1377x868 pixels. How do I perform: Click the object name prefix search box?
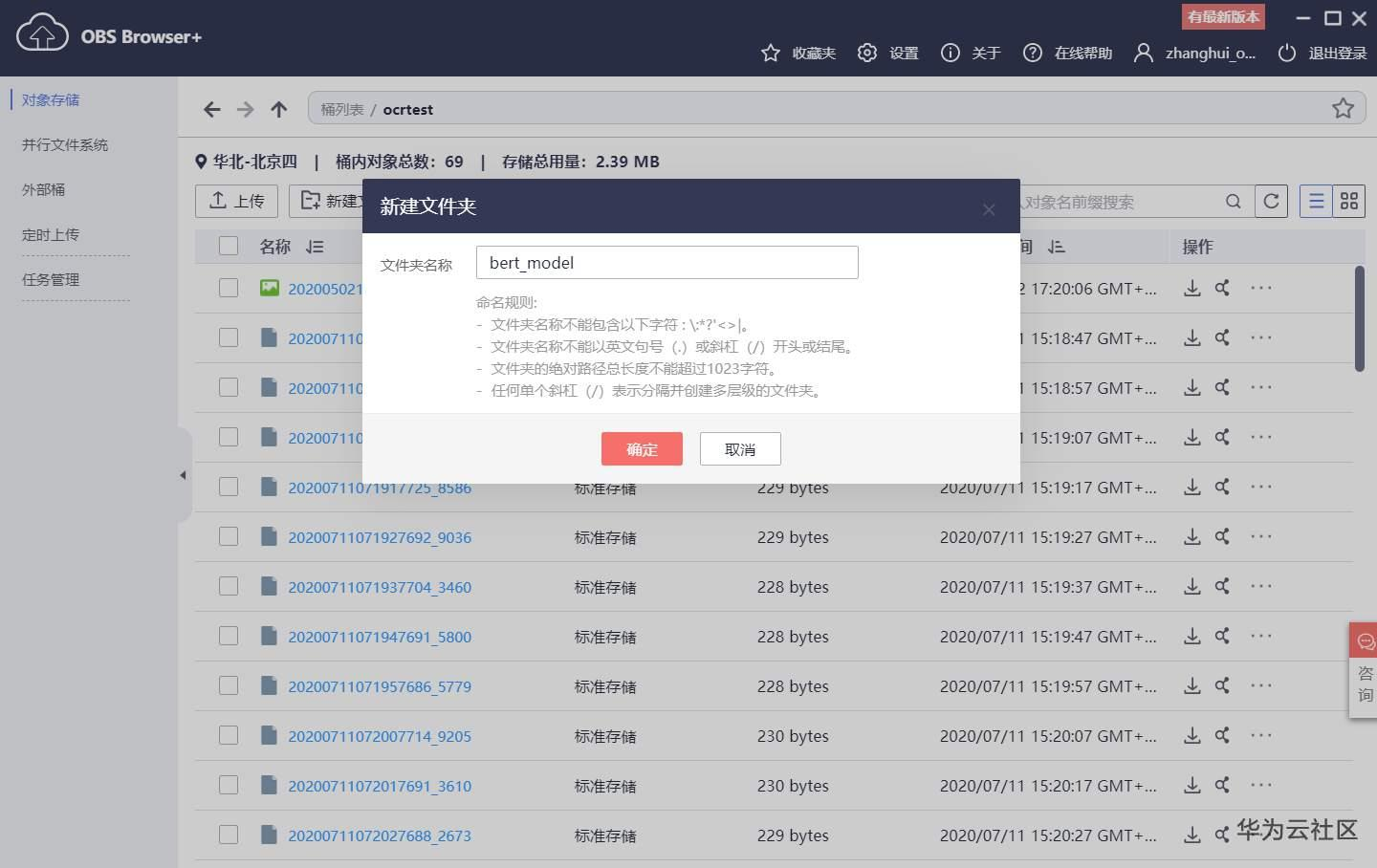[x=1119, y=202]
